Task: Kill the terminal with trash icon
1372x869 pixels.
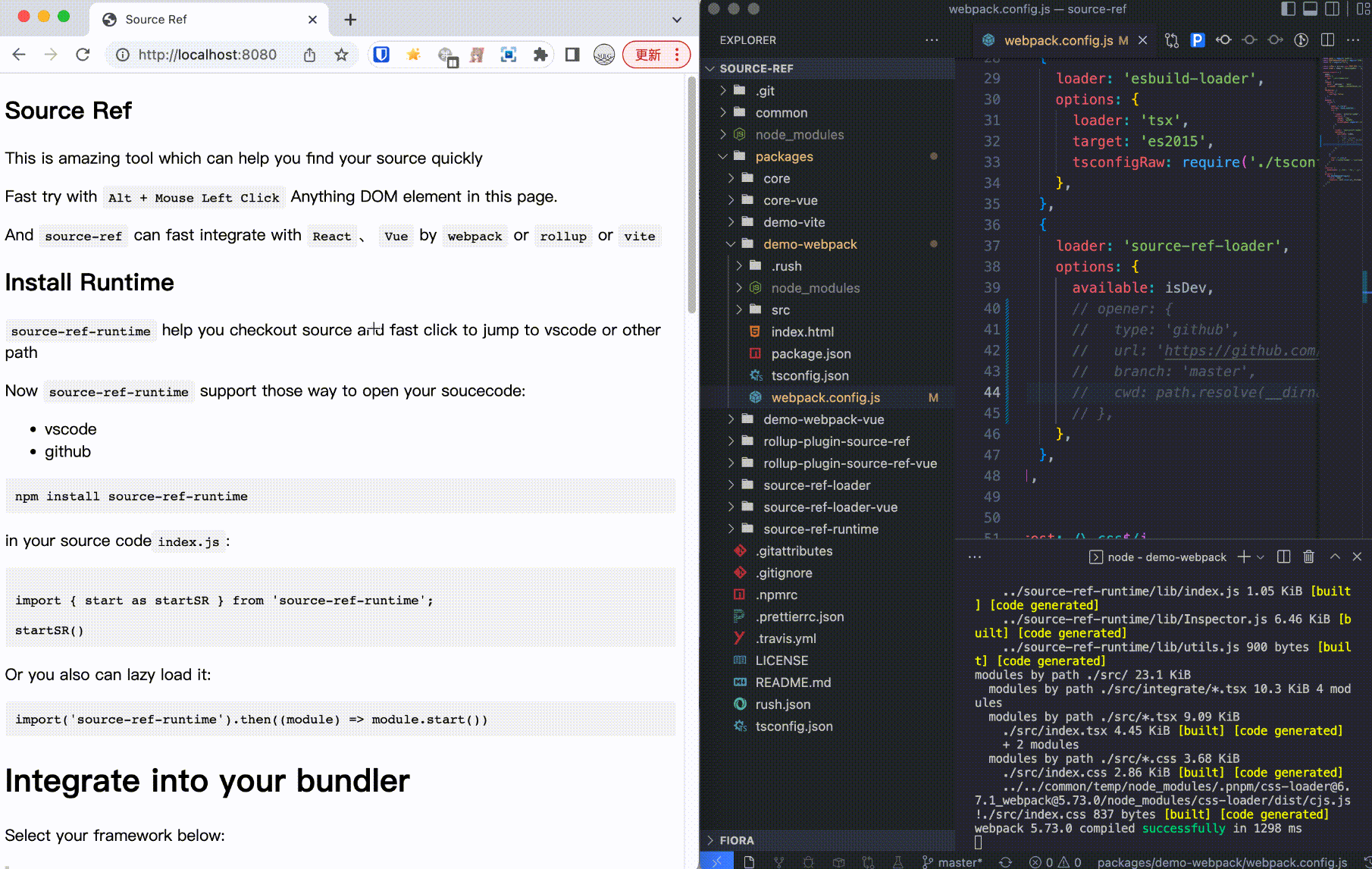Action: (1308, 557)
